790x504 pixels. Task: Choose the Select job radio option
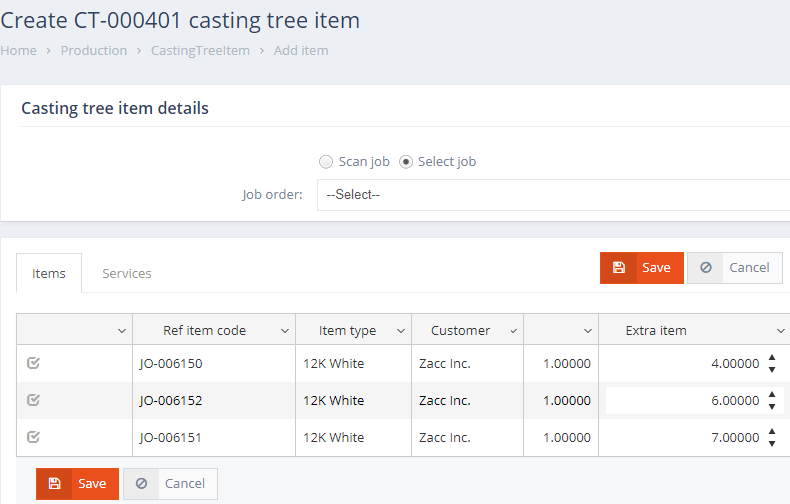[x=406, y=162]
